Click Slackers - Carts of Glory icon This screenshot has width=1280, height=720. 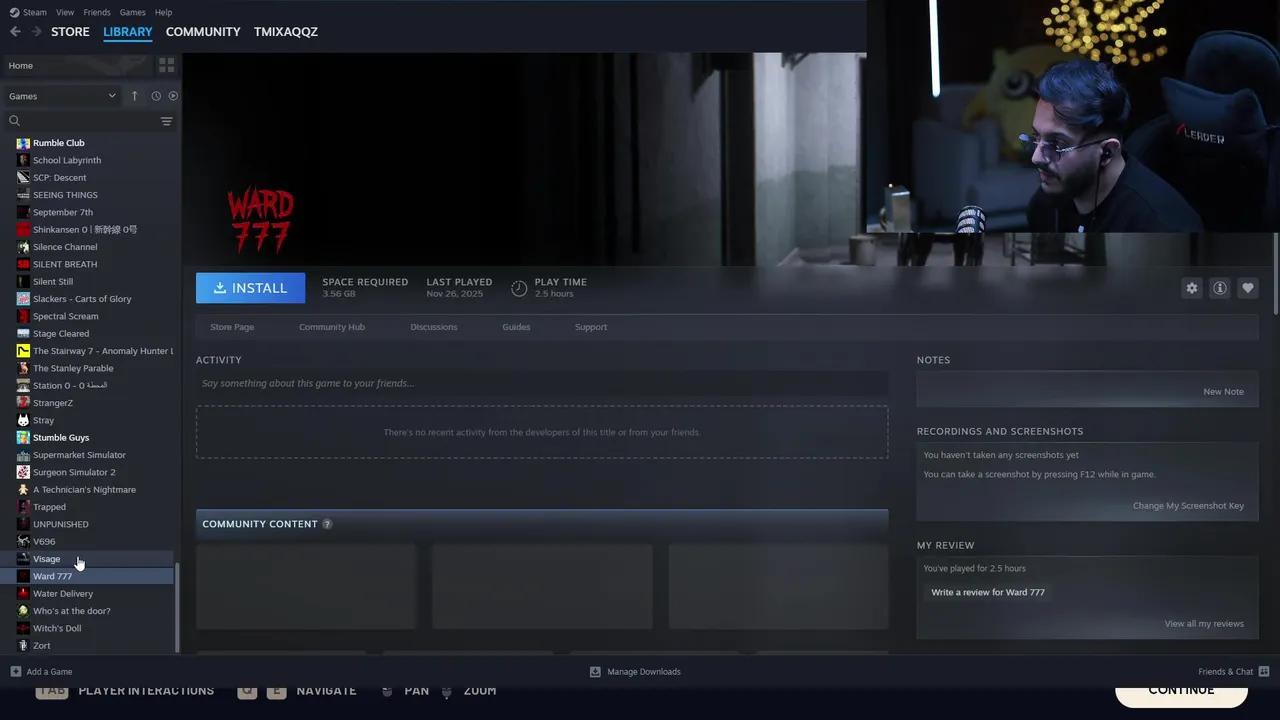tap(23, 299)
